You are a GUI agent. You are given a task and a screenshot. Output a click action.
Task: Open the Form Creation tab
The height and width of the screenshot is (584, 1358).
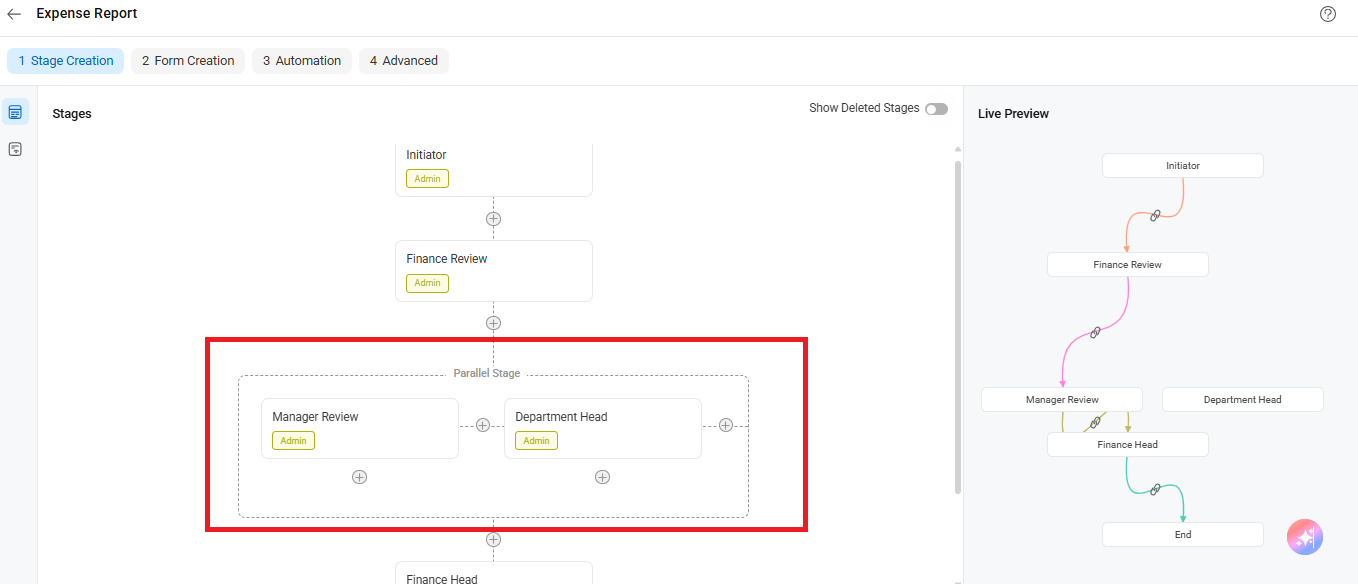pos(188,61)
